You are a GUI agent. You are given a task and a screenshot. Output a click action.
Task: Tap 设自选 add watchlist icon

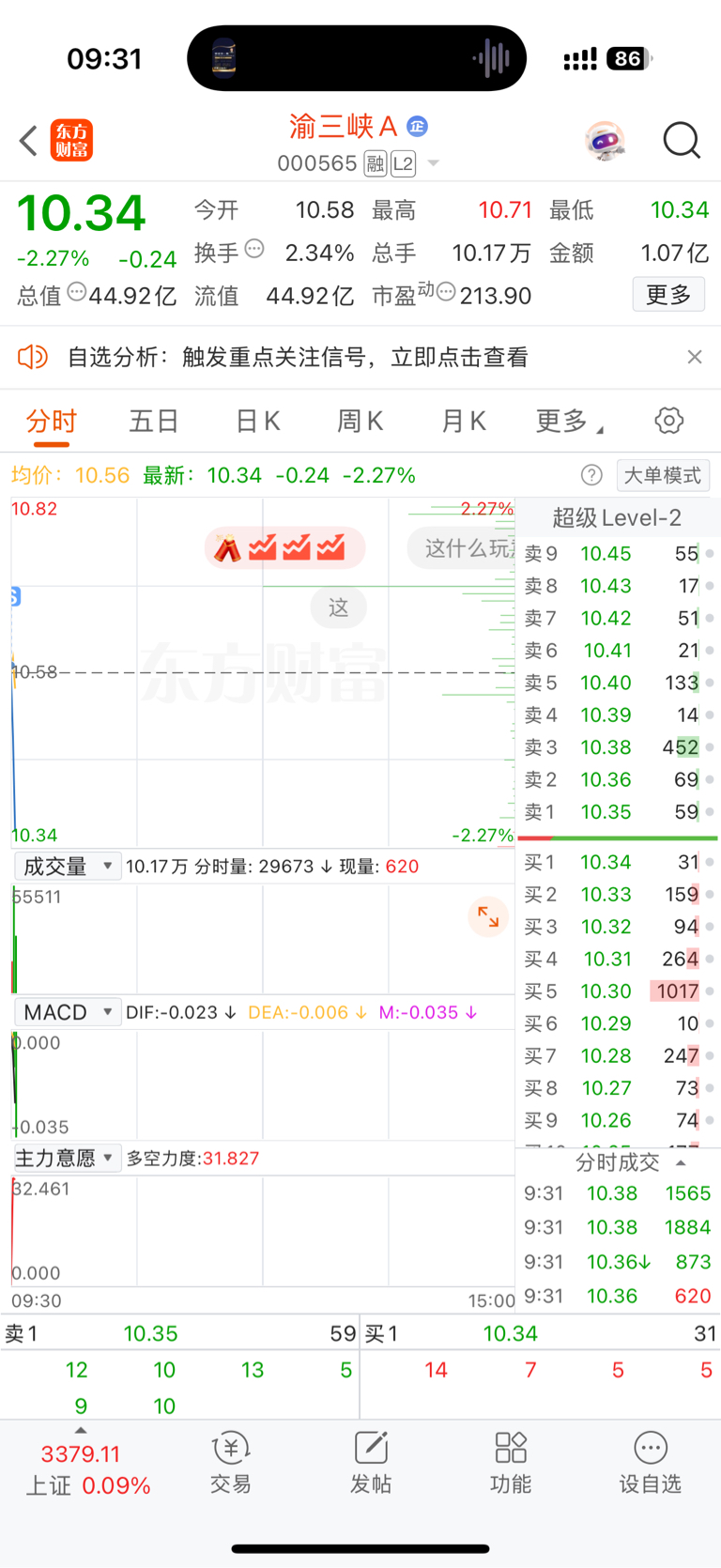(650, 1463)
